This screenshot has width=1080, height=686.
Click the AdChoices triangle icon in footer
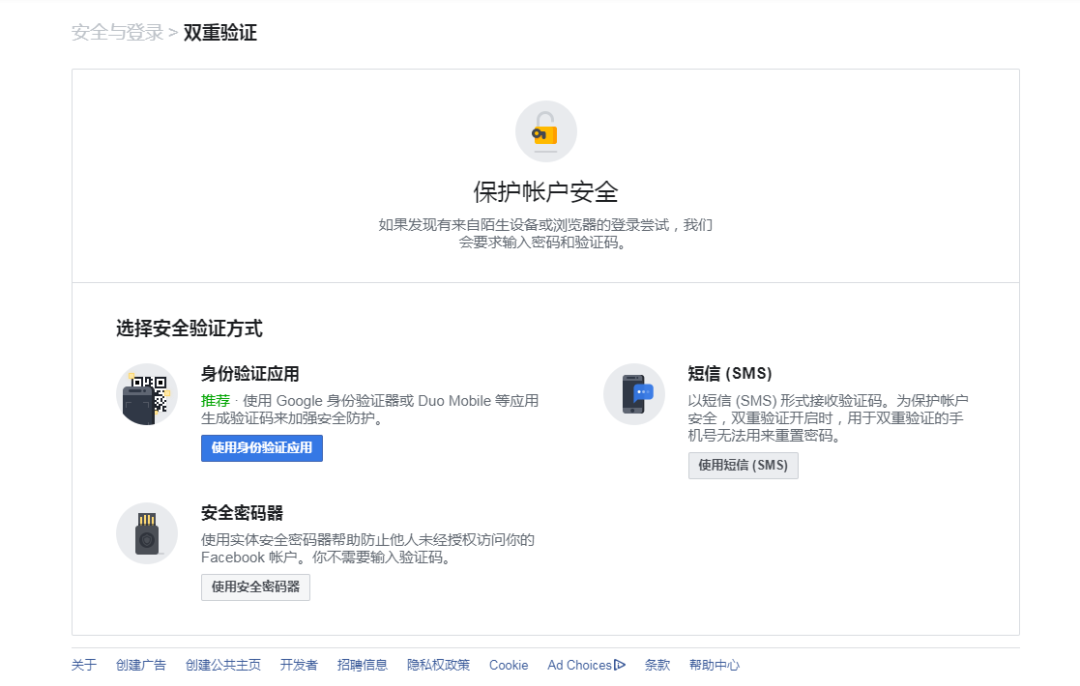[x=619, y=664]
